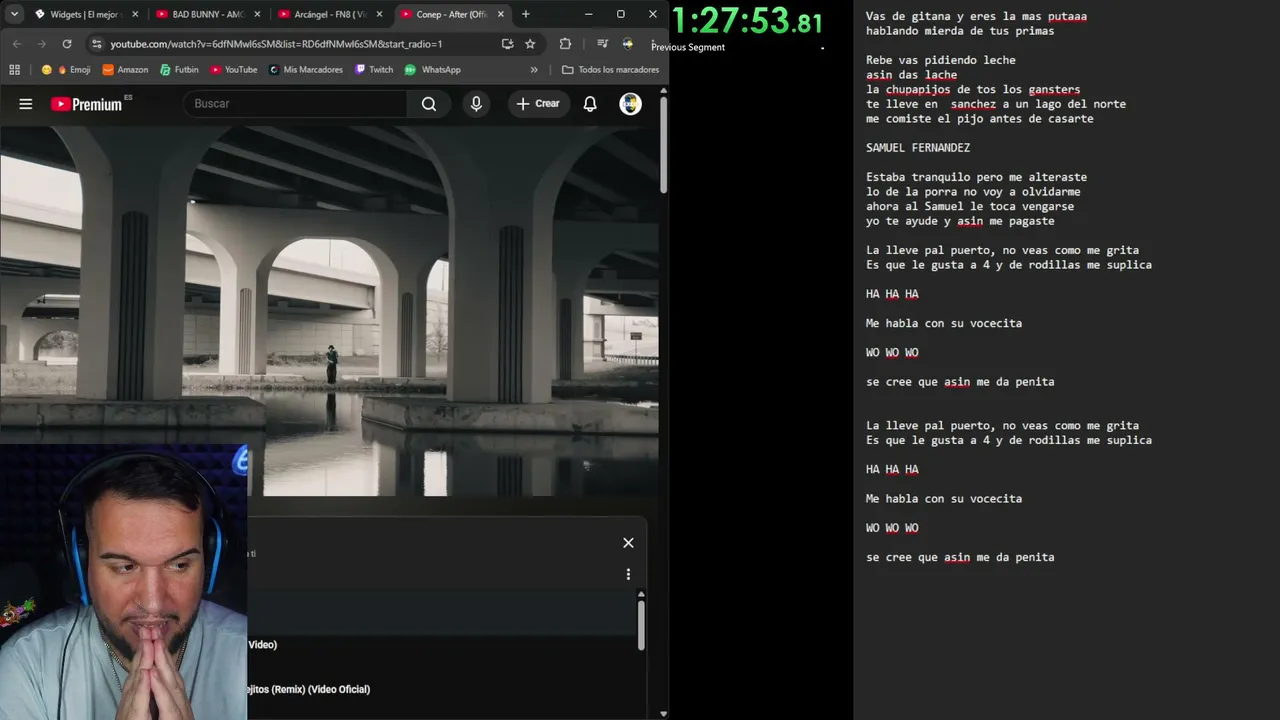The image size is (1280, 720).
Task: Open the Mis Marcadores bookmark
Action: coord(305,70)
